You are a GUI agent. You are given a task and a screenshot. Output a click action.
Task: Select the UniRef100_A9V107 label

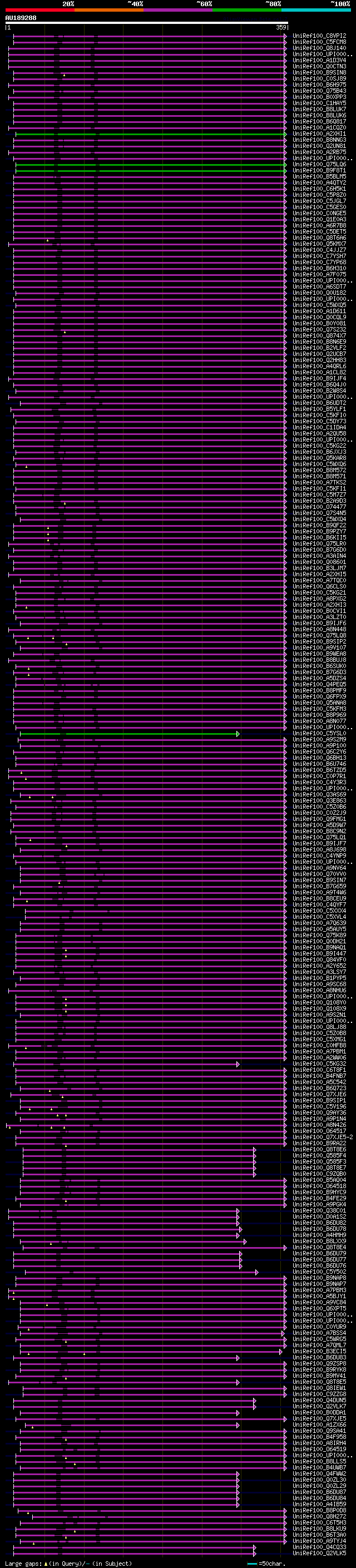[319, 647]
